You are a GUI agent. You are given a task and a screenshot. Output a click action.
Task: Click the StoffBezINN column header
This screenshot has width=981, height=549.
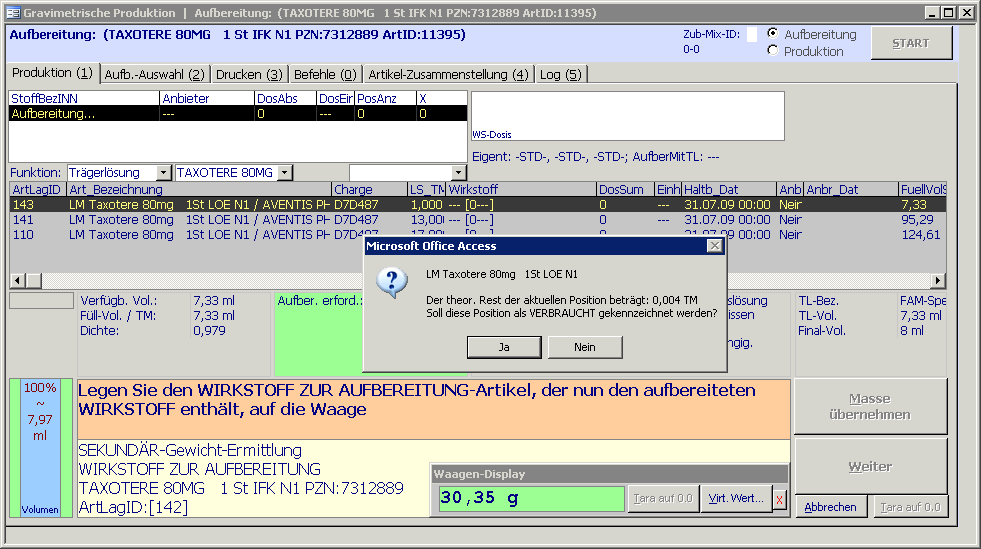tap(84, 98)
